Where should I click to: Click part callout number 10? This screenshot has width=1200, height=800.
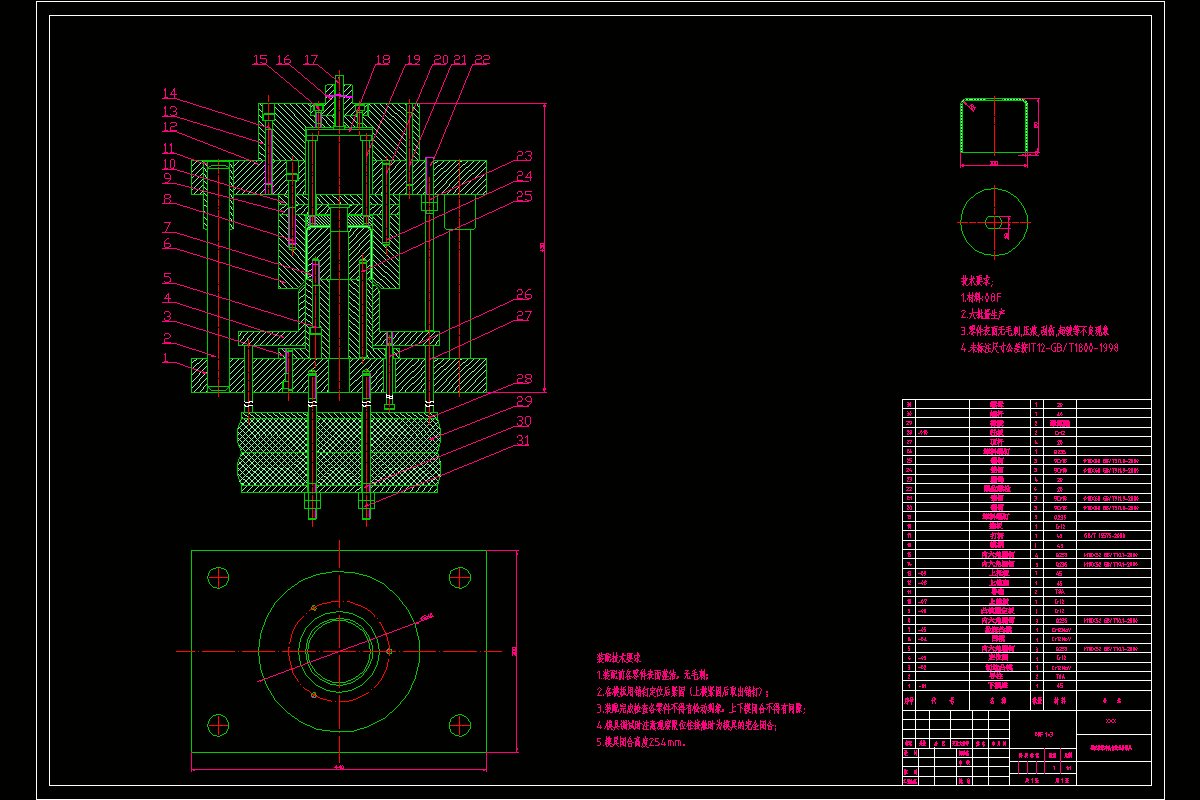click(x=169, y=163)
